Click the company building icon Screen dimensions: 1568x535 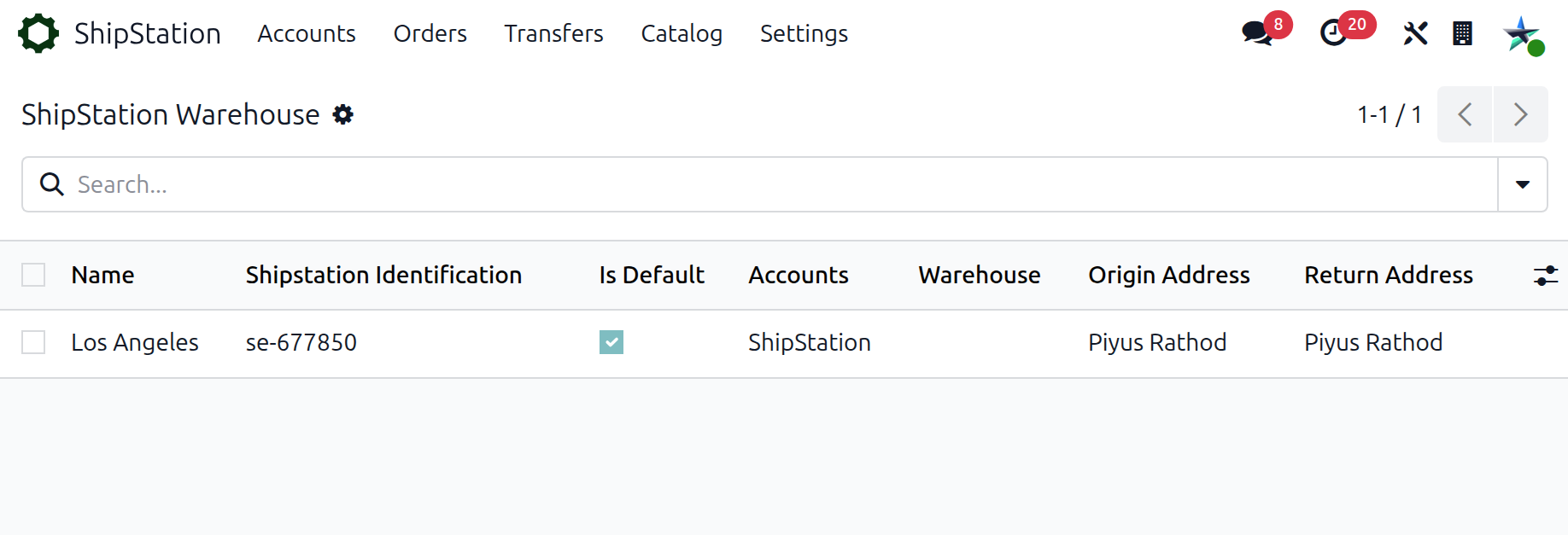click(1462, 33)
